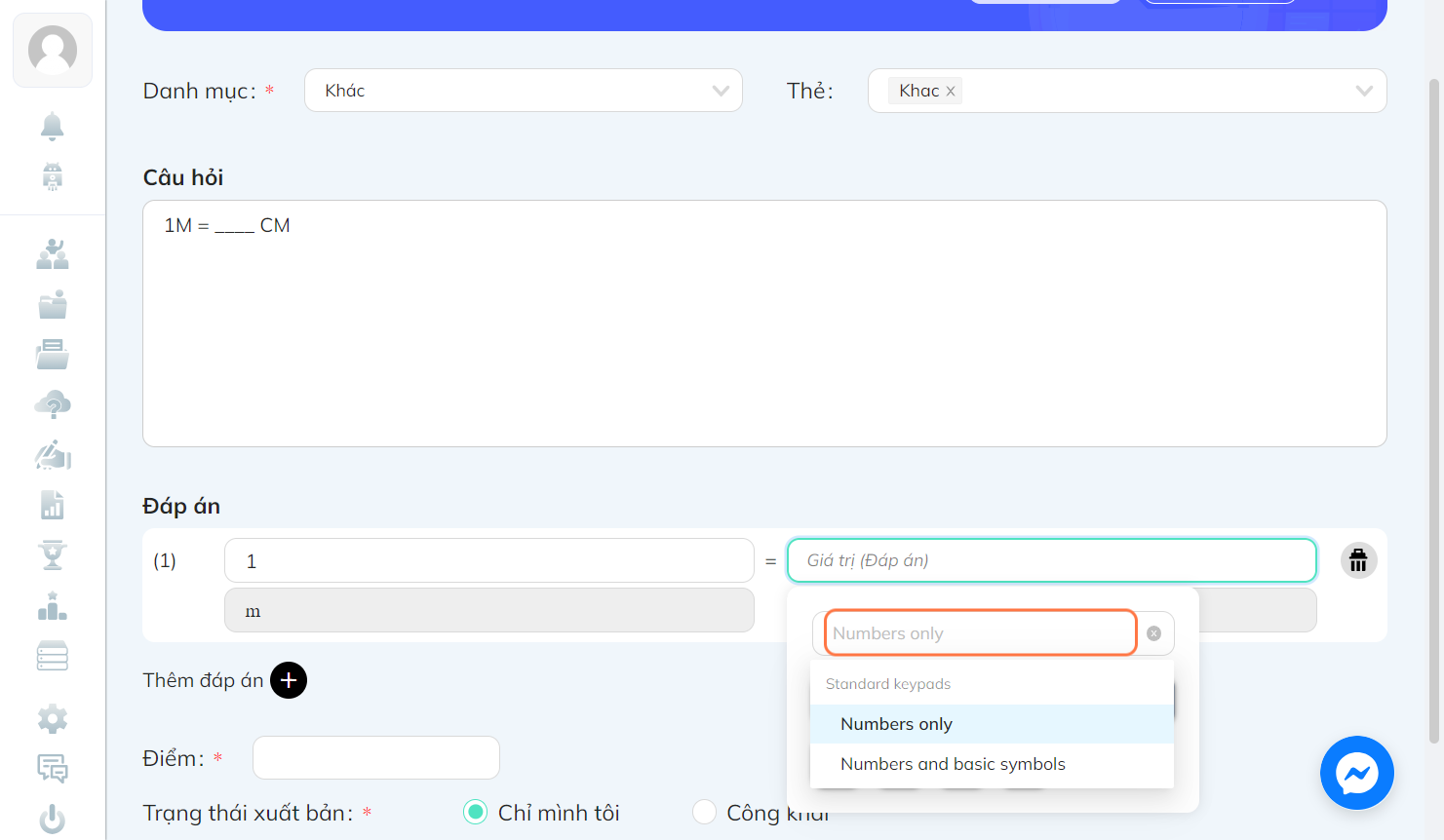Expand the Danh mục dropdown

click(524, 91)
